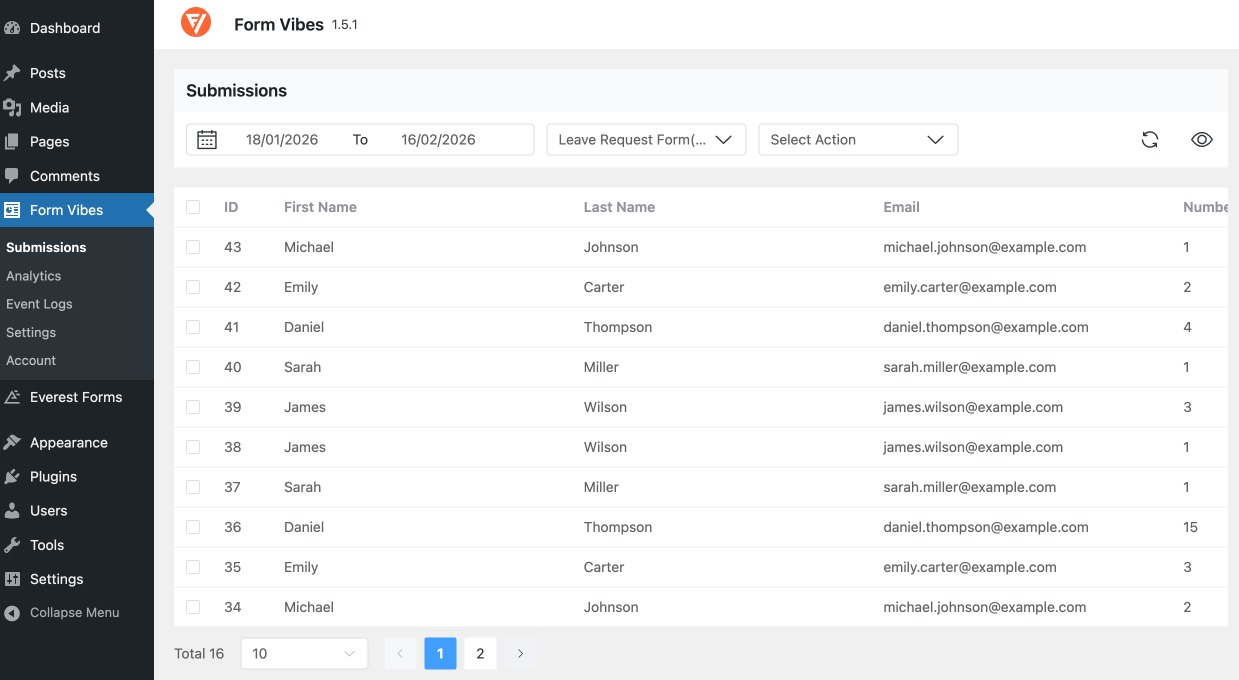
Task: Click the eye icon to manage visible columns
Action: click(1202, 139)
